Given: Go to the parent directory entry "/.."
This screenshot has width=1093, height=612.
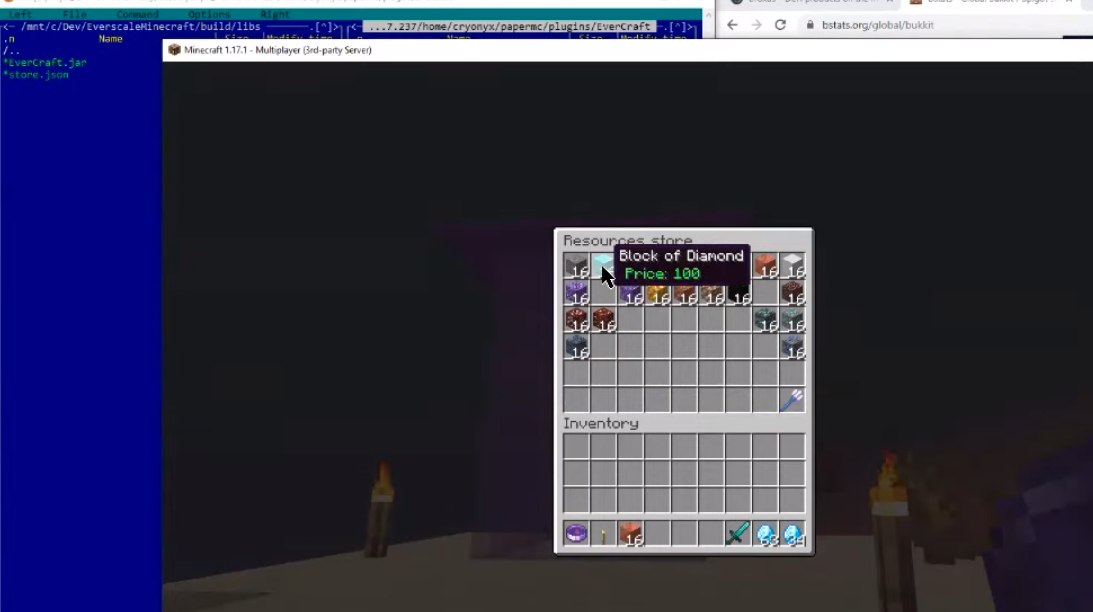Looking at the screenshot, I should tap(11, 50).
